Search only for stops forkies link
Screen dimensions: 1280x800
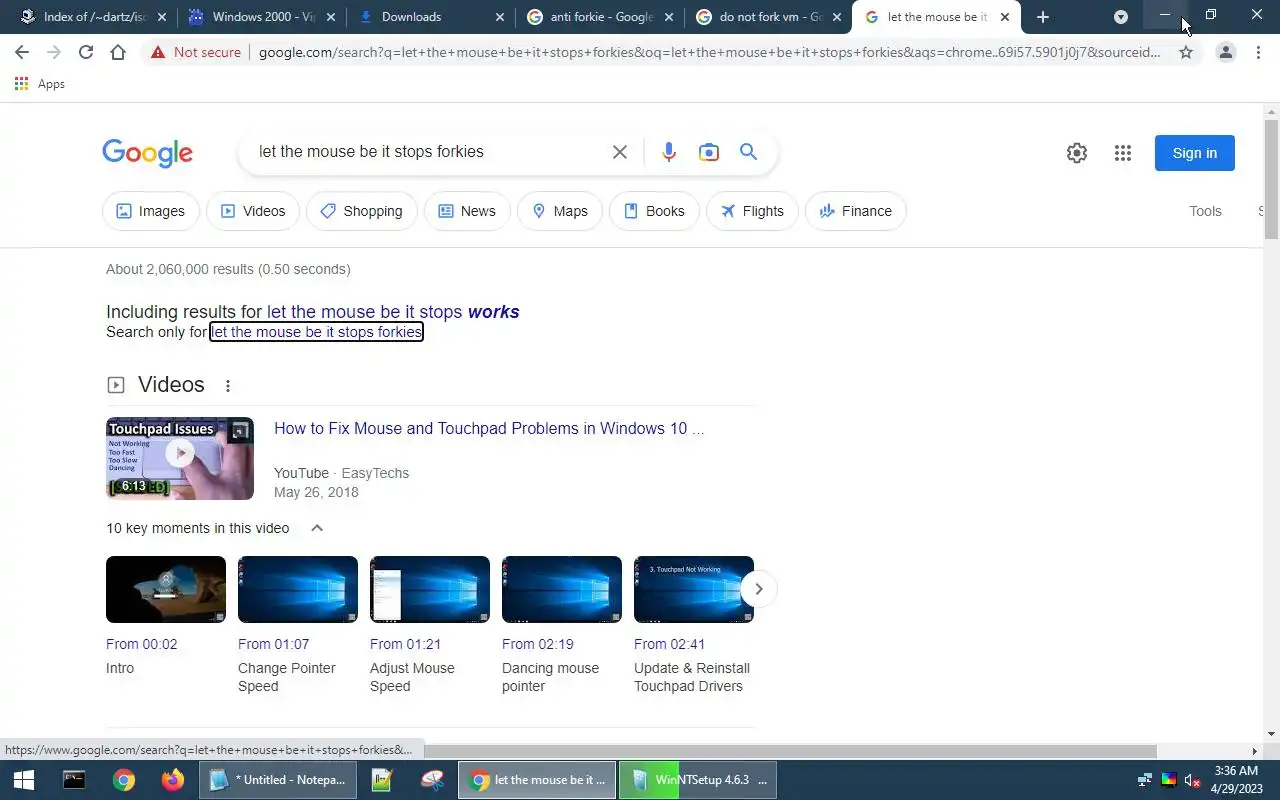tap(316, 332)
